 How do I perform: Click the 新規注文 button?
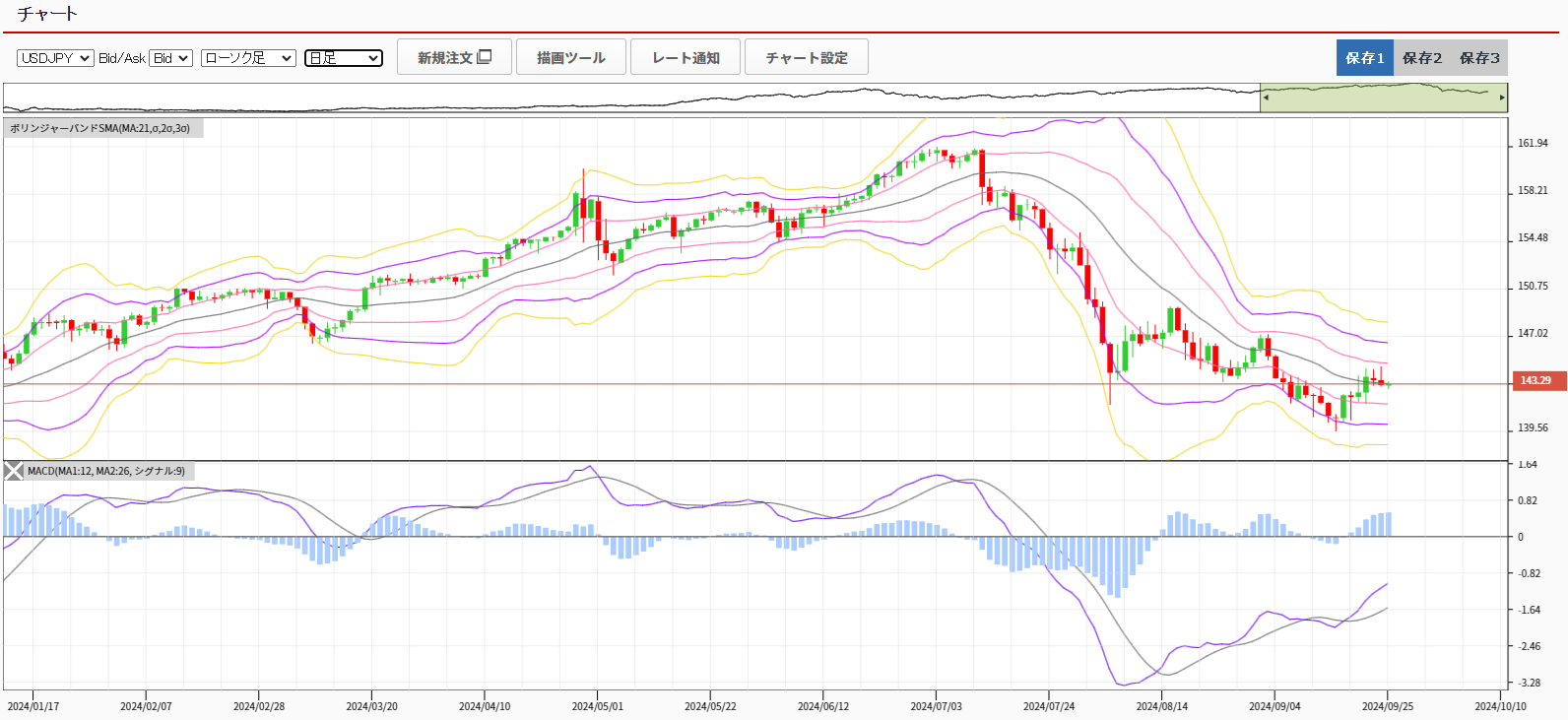(454, 57)
